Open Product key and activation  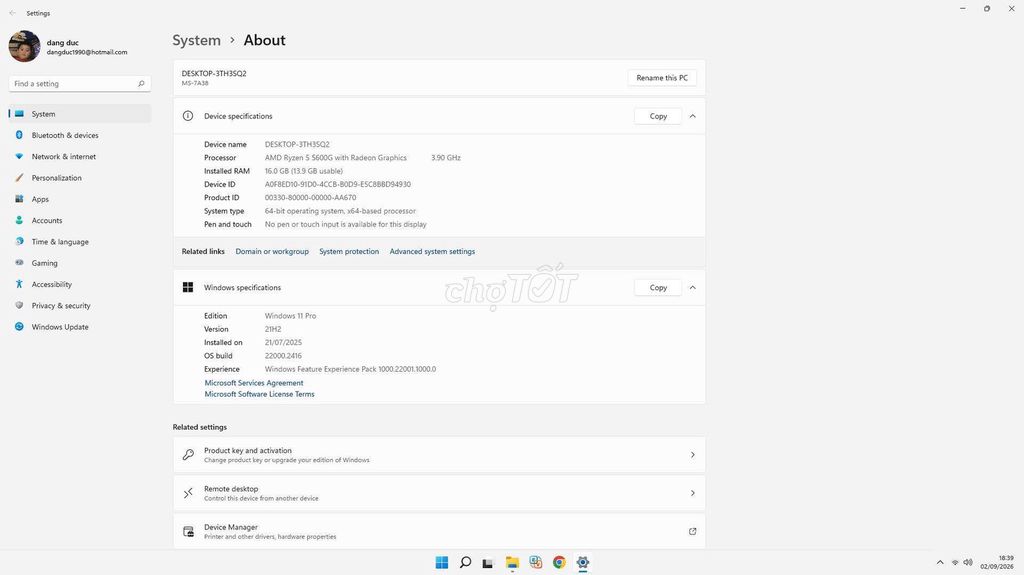pos(439,455)
